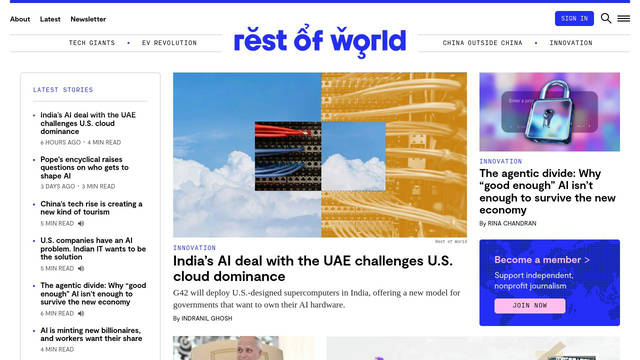Open China's tech rise tourism story
The width and height of the screenshot is (640, 360).
pyautogui.click(x=91, y=208)
